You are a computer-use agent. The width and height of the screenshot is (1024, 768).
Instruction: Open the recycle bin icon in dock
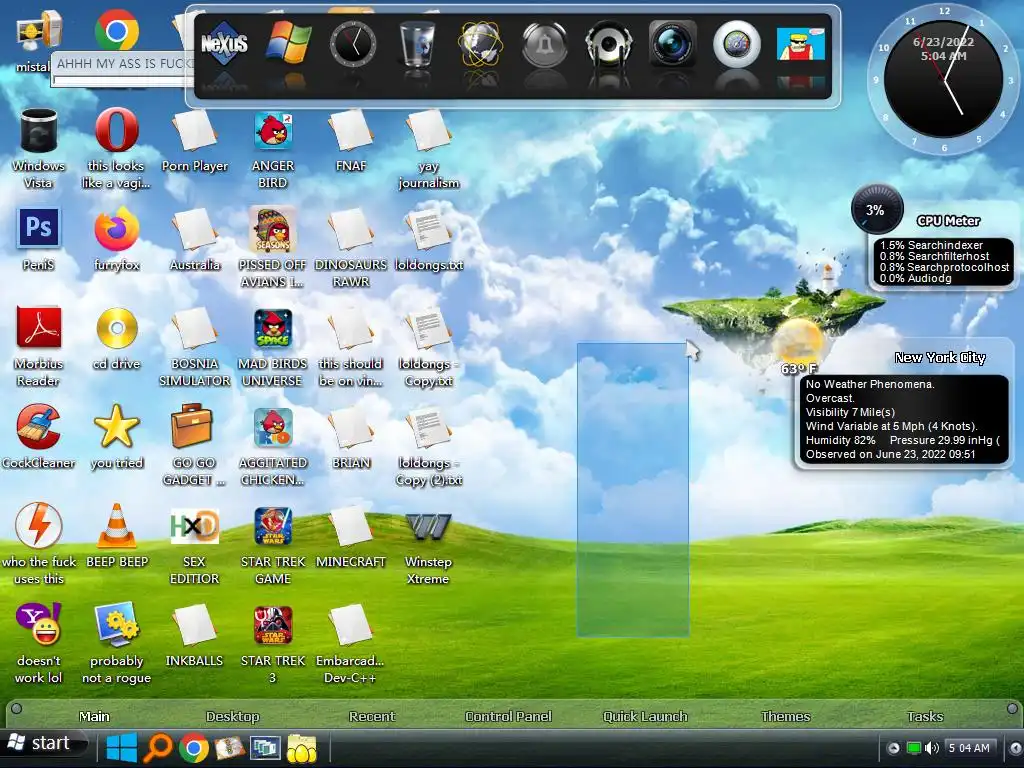(x=417, y=44)
